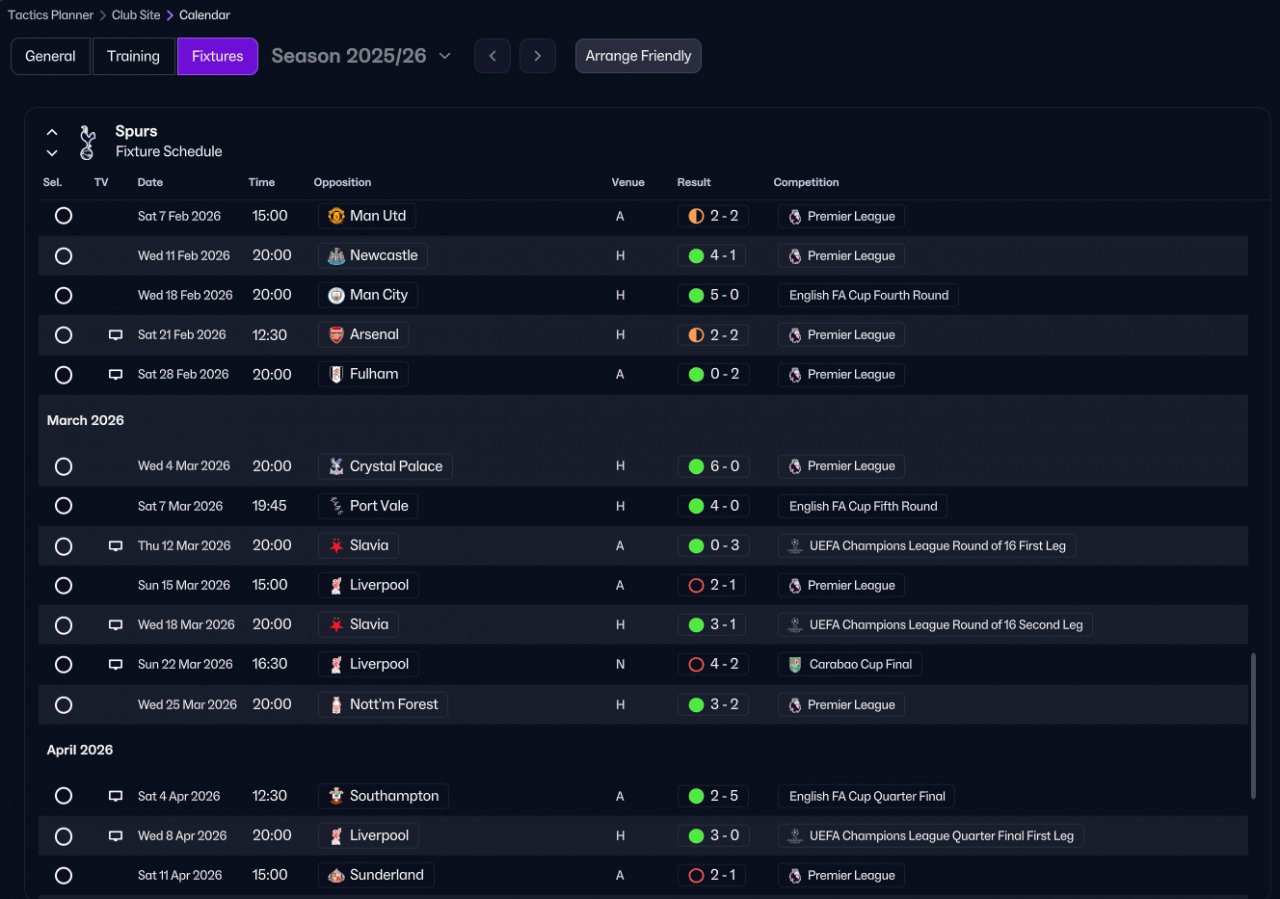Click the Newcastle club badge
Image resolution: width=1280 pixels, height=899 pixels.
pyautogui.click(x=336, y=256)
